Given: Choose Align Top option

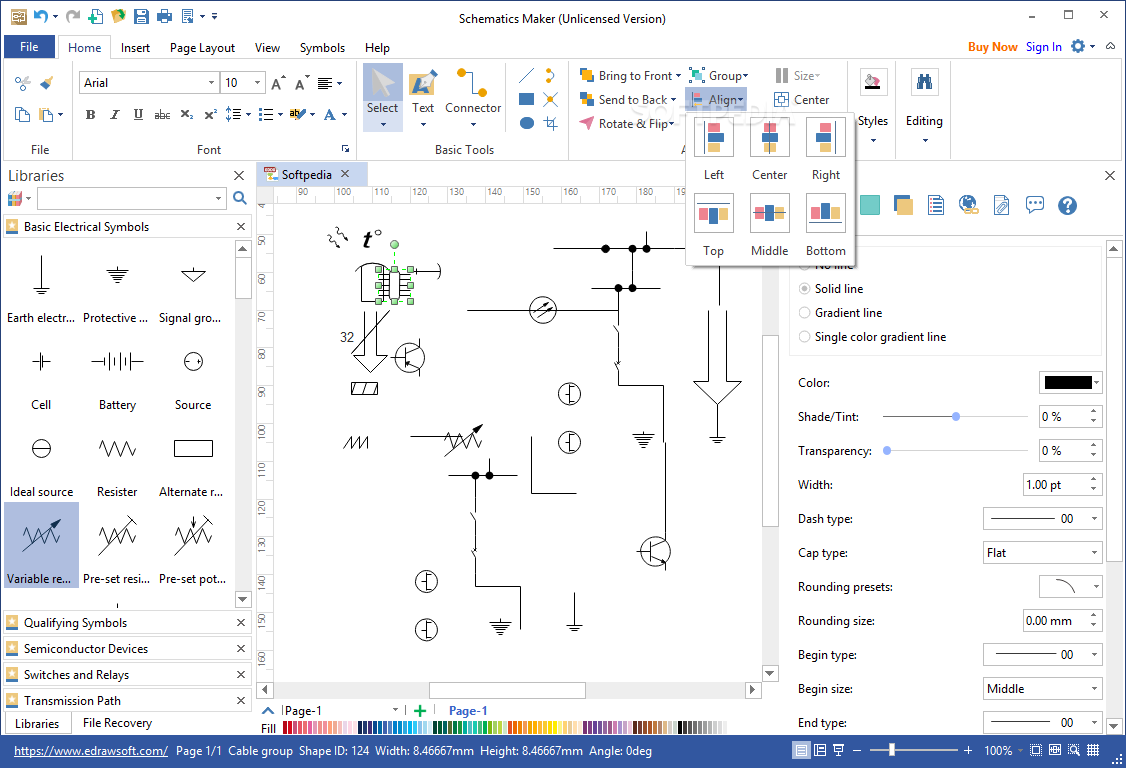Looking at the screenshot, I should (x=713, y=226).
